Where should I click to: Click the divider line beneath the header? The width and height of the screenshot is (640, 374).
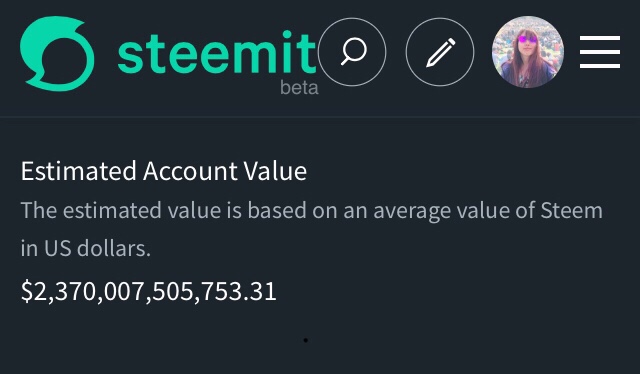tap(320, 117)
